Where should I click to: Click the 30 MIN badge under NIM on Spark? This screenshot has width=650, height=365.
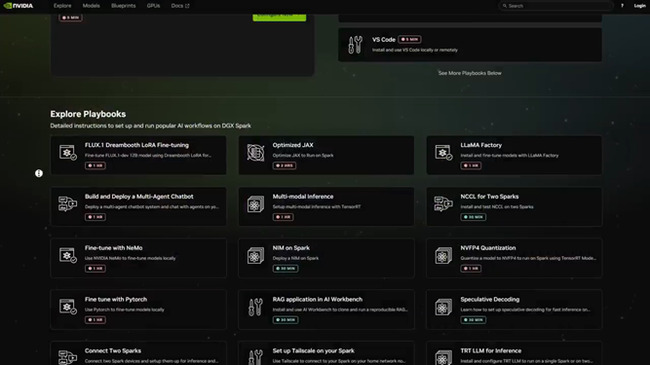[285, 268]
